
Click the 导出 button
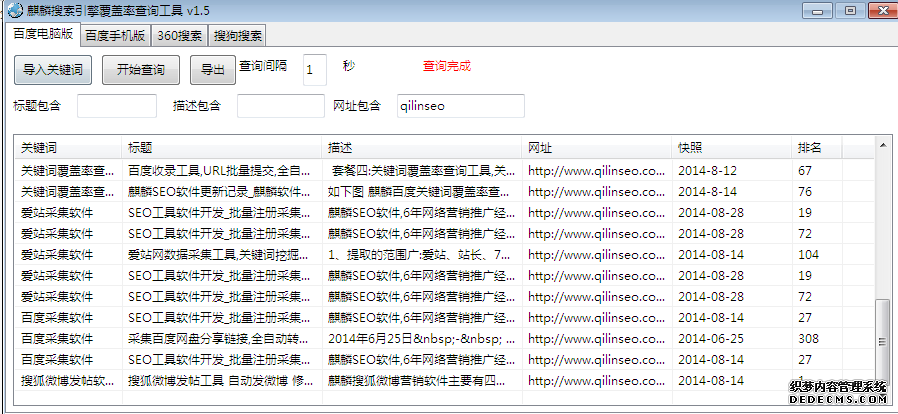(211, 70)
